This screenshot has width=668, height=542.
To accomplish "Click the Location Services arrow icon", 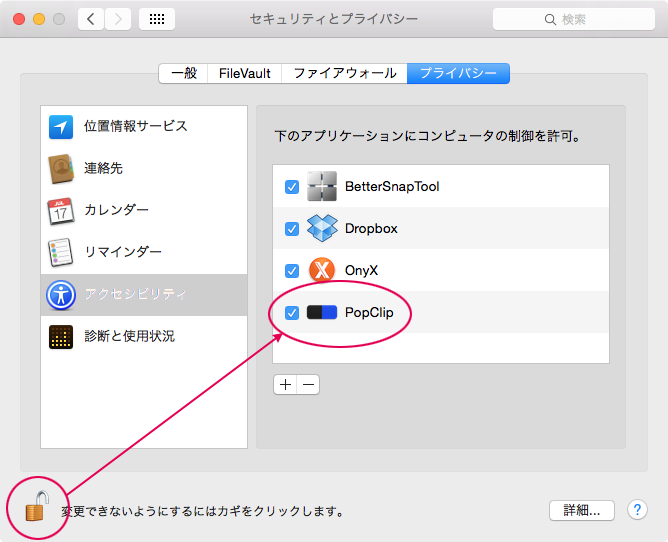I will tap(61, 127).
